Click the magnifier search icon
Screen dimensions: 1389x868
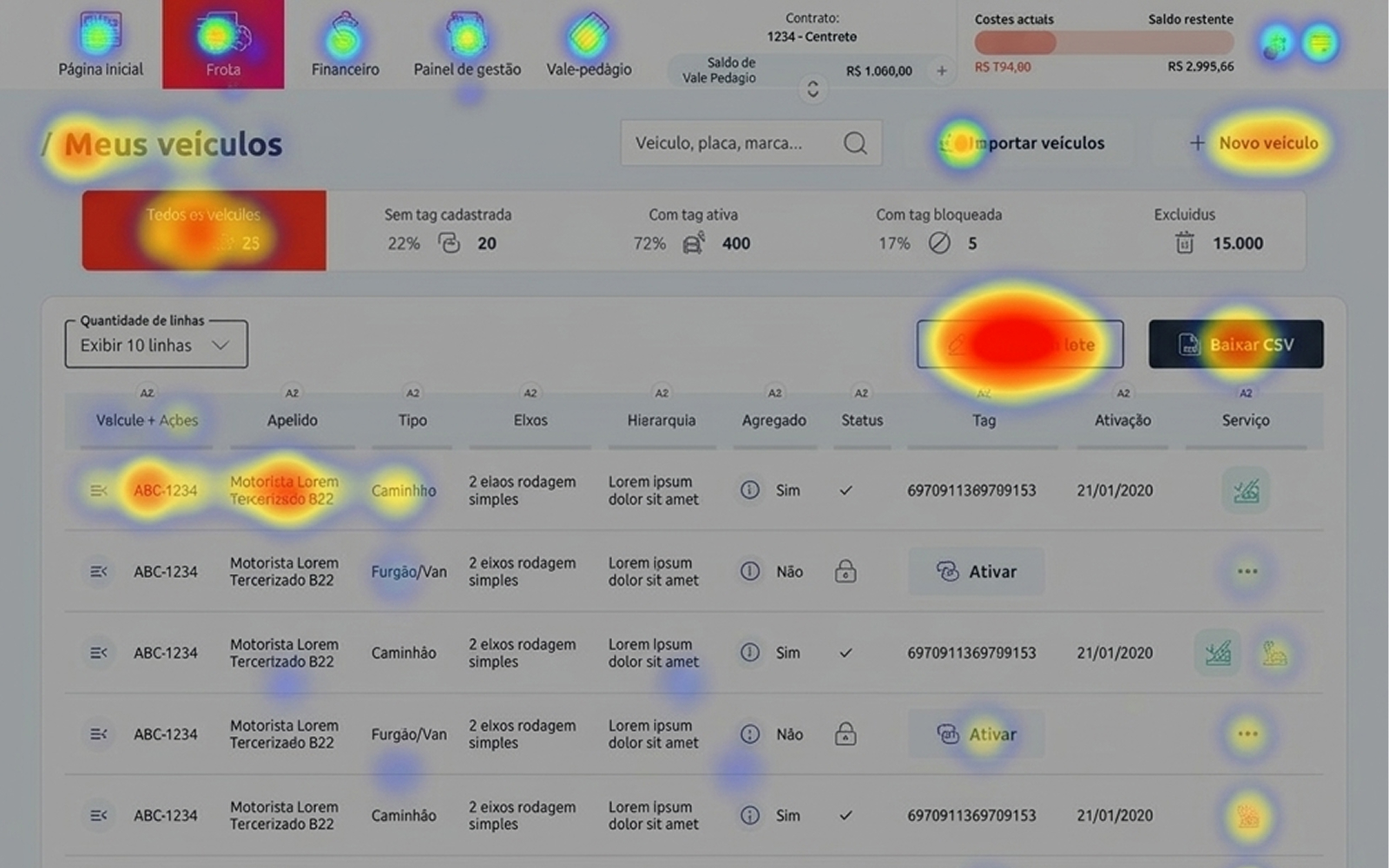coord(855,143)
